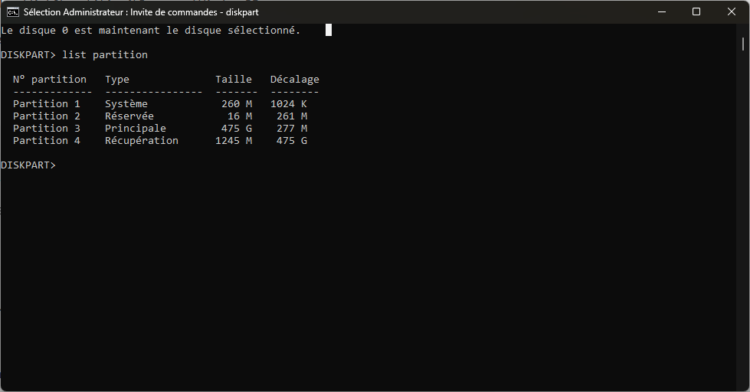This screenshot has width=750, height=392.
Task: Minimize the diskpart command window
Action: (x=662, y=12)
